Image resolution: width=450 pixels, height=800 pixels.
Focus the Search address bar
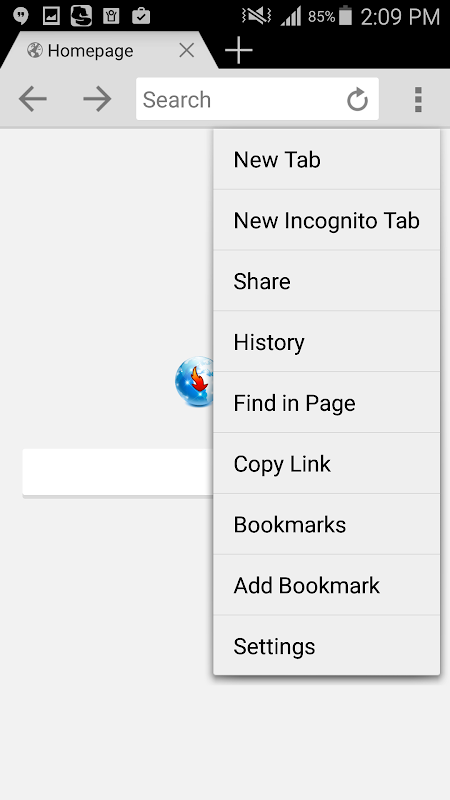[240, 99]
